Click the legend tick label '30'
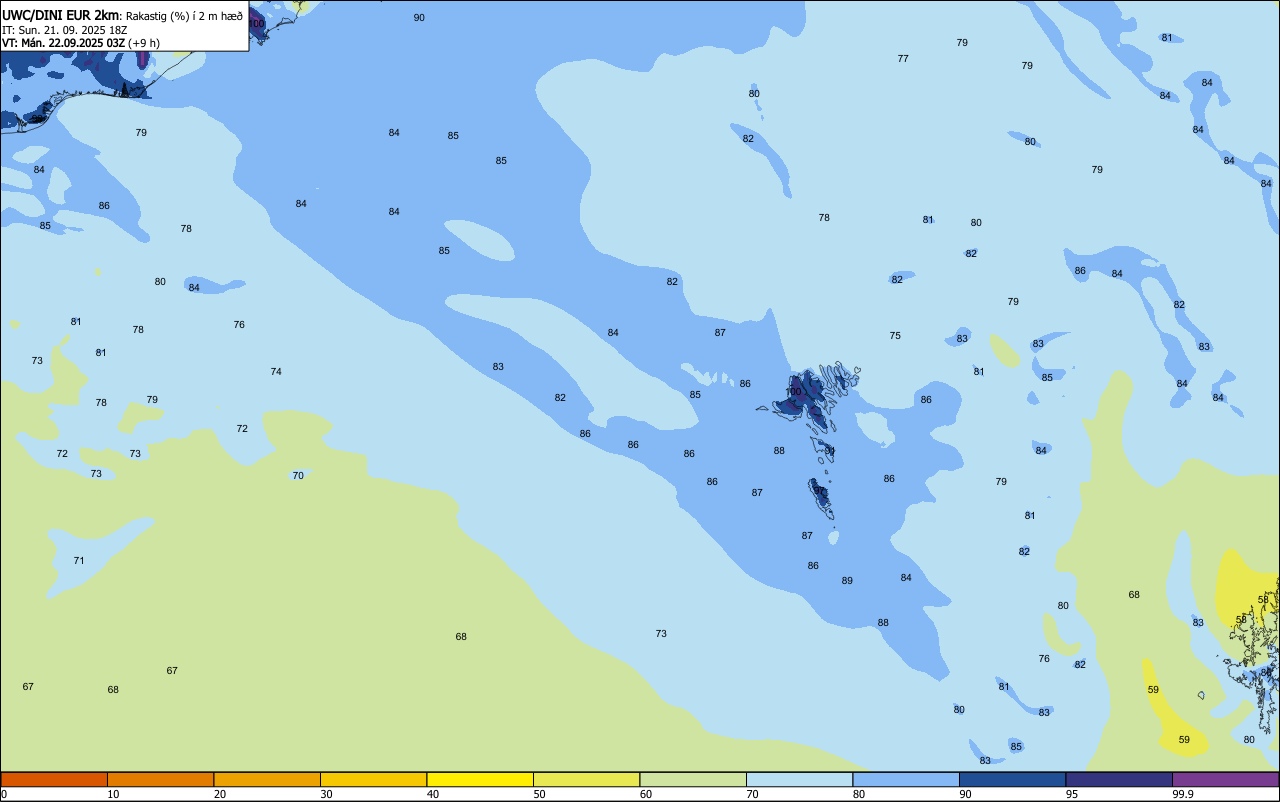 327,794
